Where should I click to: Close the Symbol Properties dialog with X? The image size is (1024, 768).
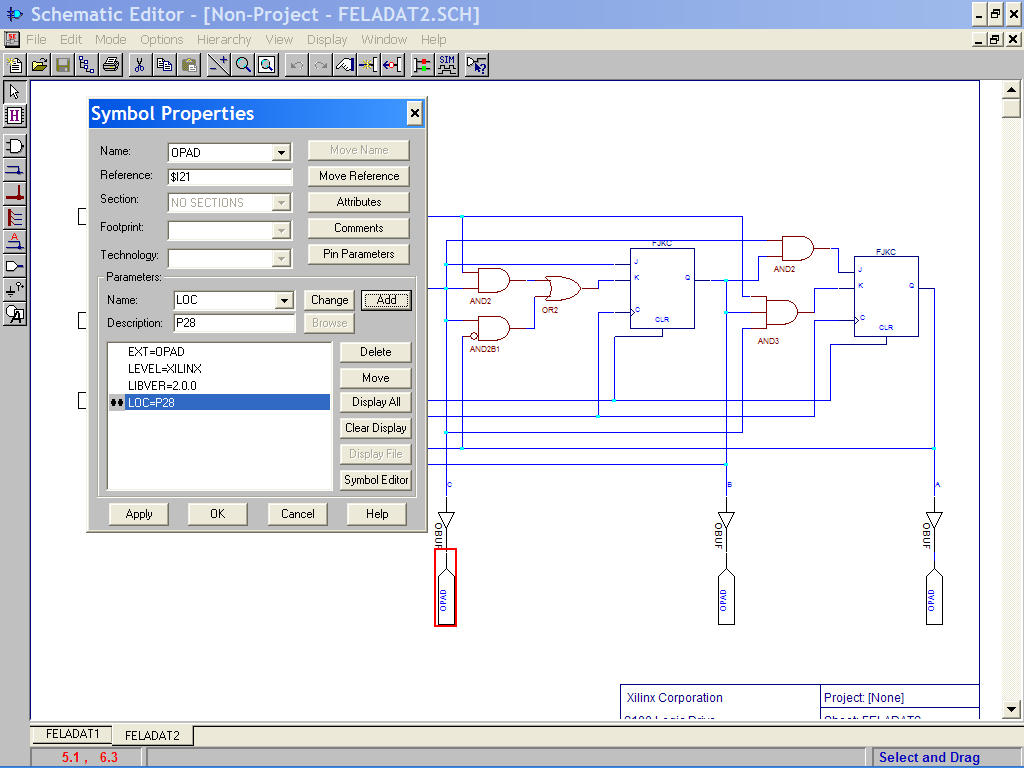click(414, 114)
